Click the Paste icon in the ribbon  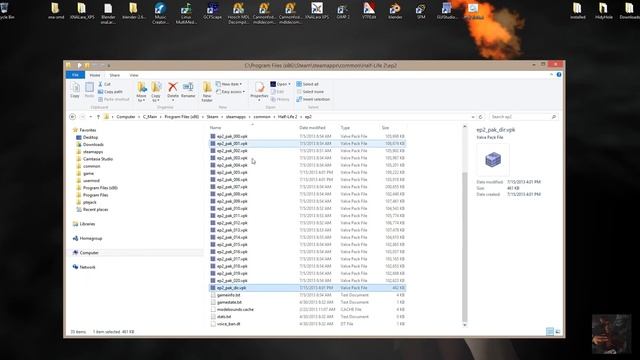tap(89, 90)
